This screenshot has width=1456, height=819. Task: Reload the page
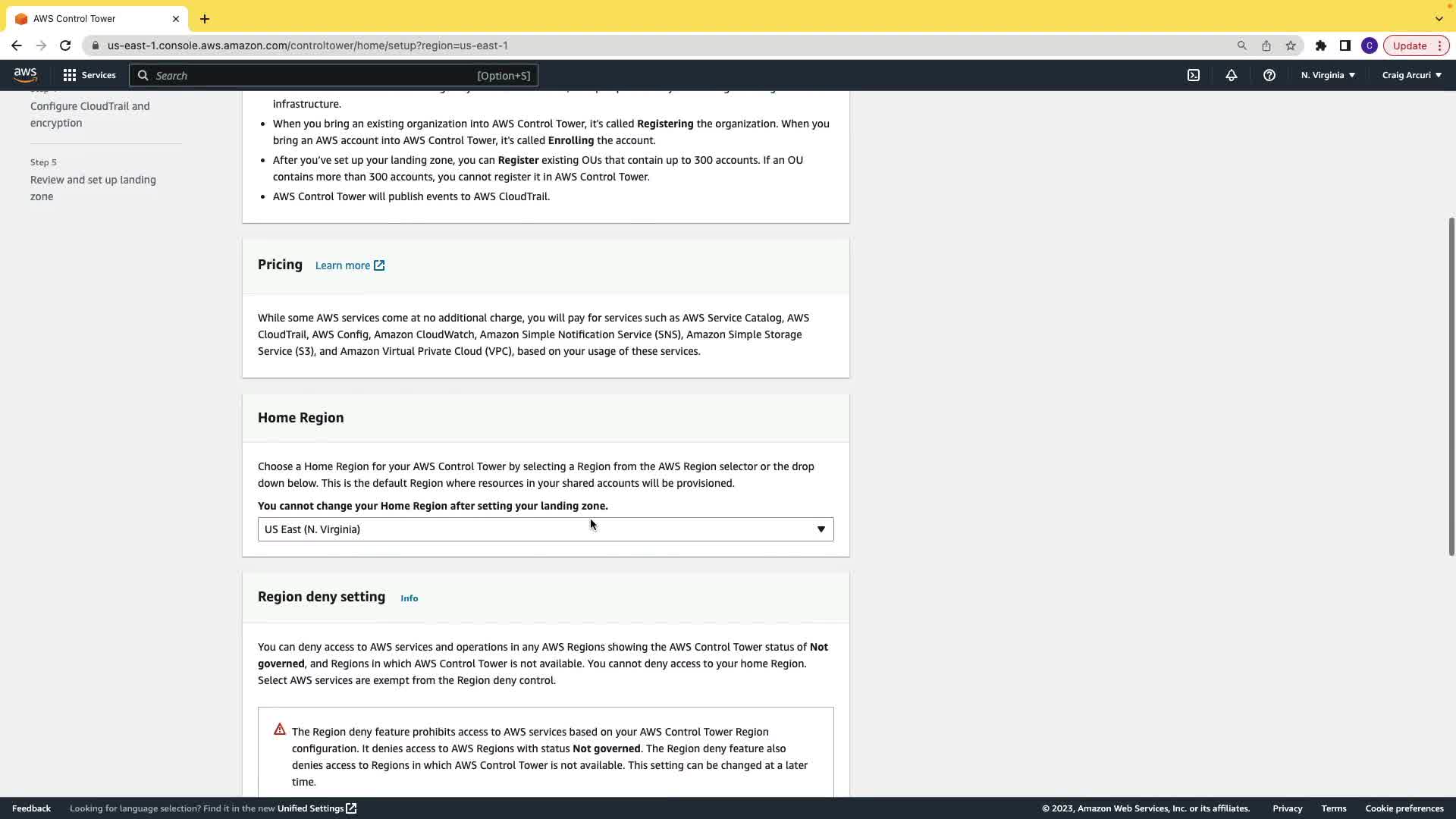(x=65, y=45)
